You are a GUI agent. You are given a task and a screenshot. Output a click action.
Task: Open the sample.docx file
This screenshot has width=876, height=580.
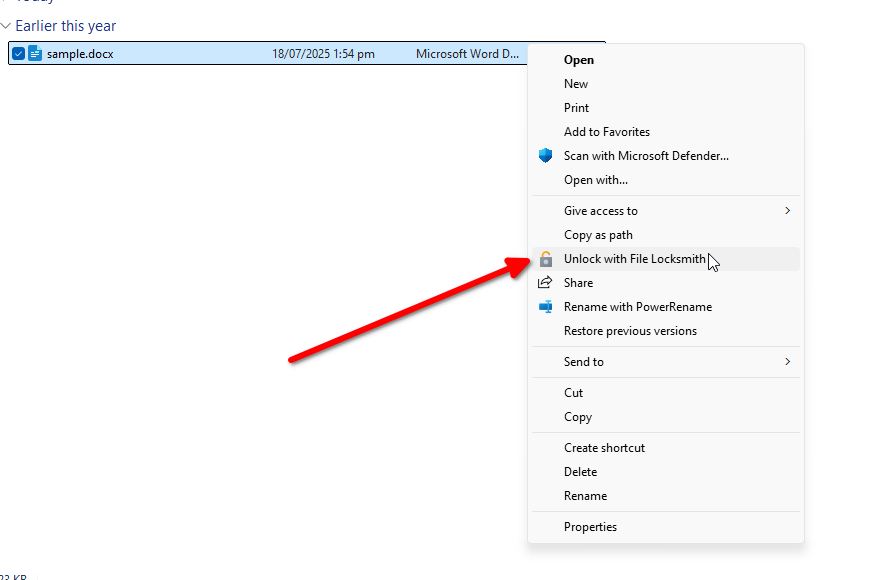[579, 59]
